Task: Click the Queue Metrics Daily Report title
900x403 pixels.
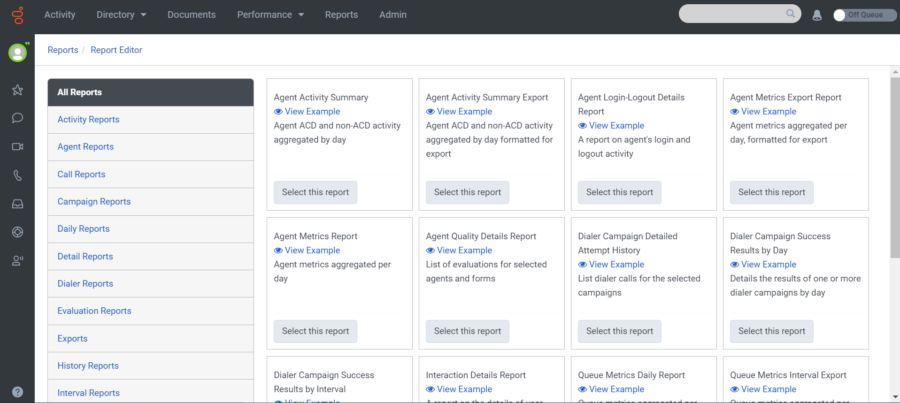Action: (631, 375)
